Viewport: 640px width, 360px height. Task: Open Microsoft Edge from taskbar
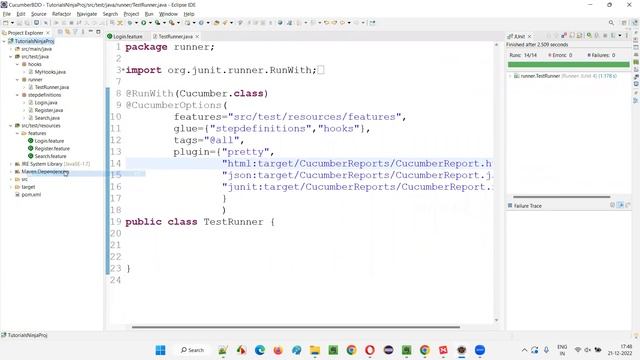260,350
